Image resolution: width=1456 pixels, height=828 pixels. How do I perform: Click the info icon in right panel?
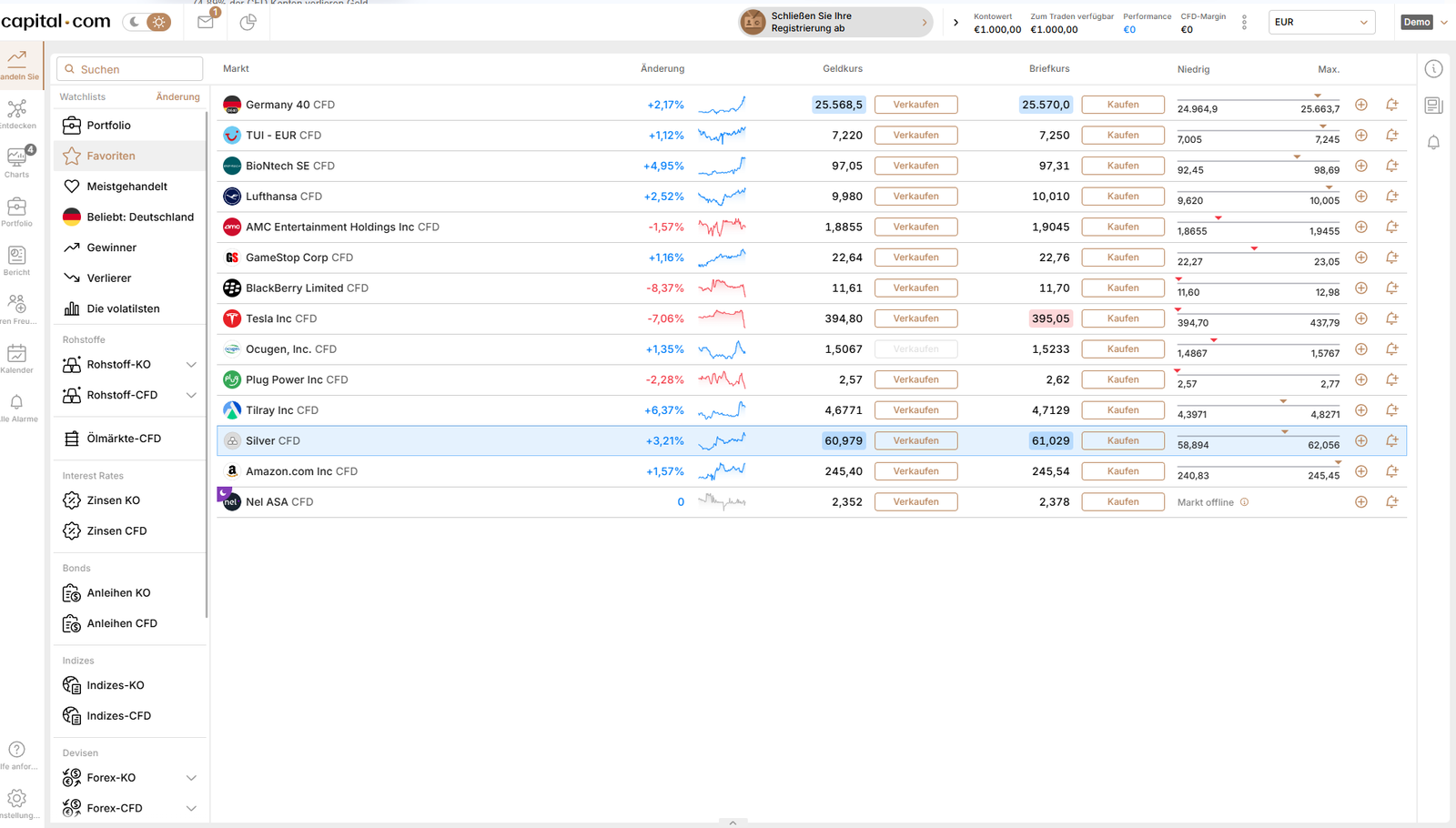[1433, 69]
